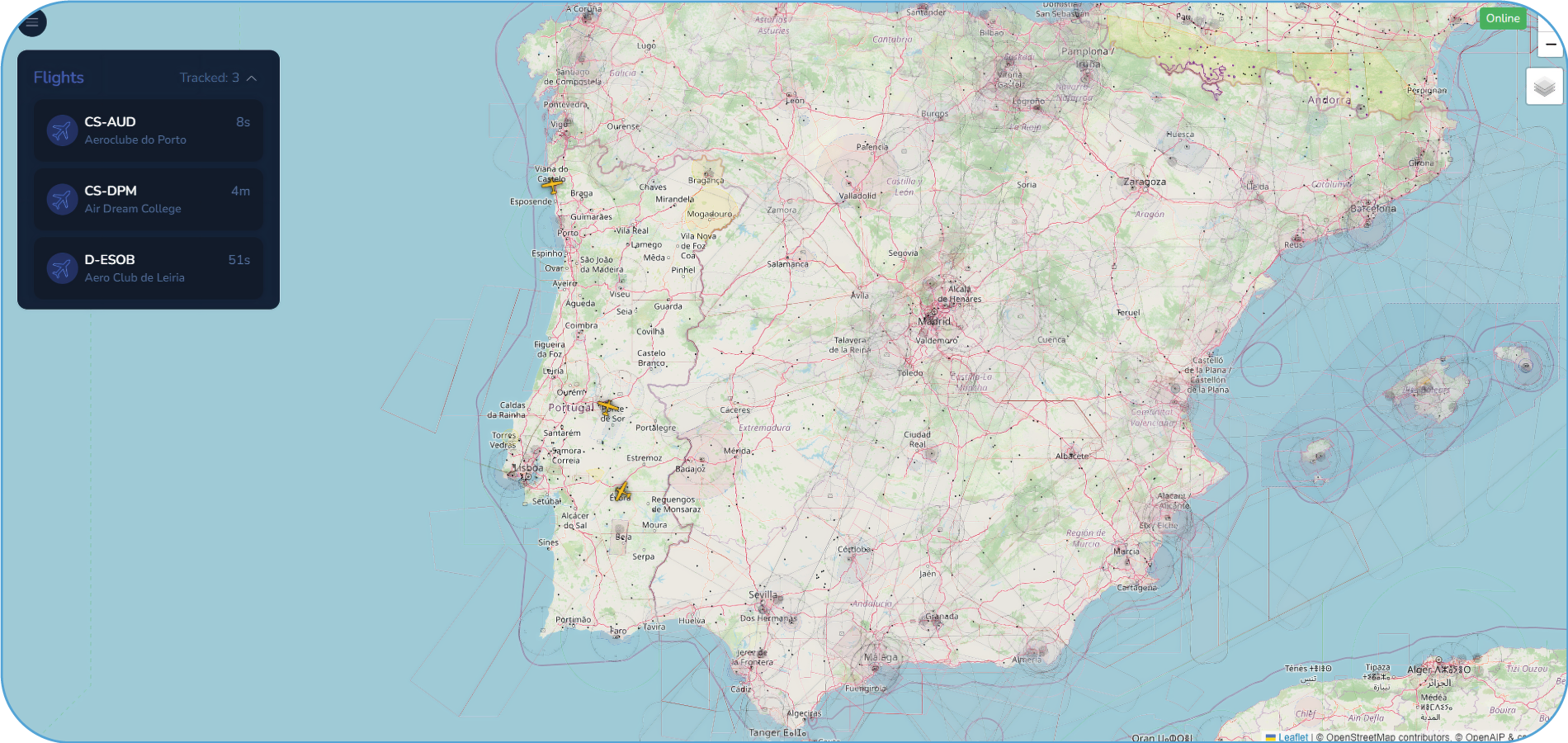1568x743 pixels.
Task: Click the Madrid label on the map
Action: 934,320
